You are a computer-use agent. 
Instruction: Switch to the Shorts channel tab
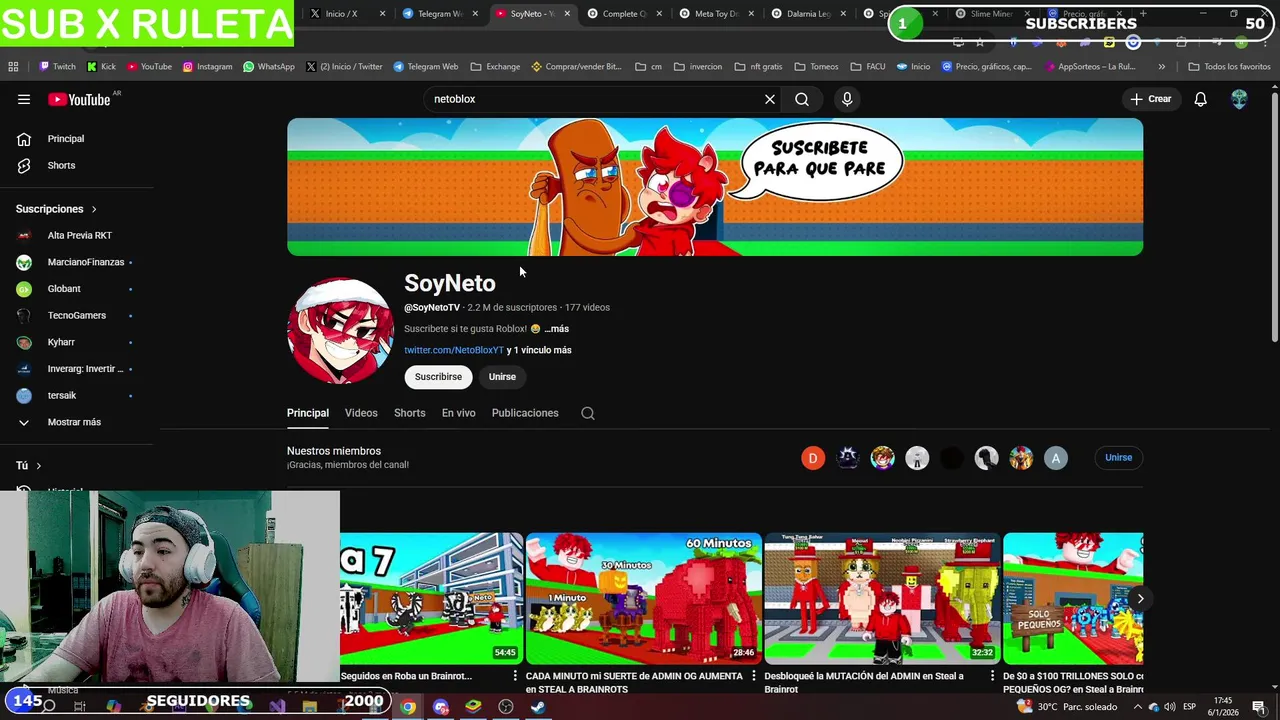point(409,413)
